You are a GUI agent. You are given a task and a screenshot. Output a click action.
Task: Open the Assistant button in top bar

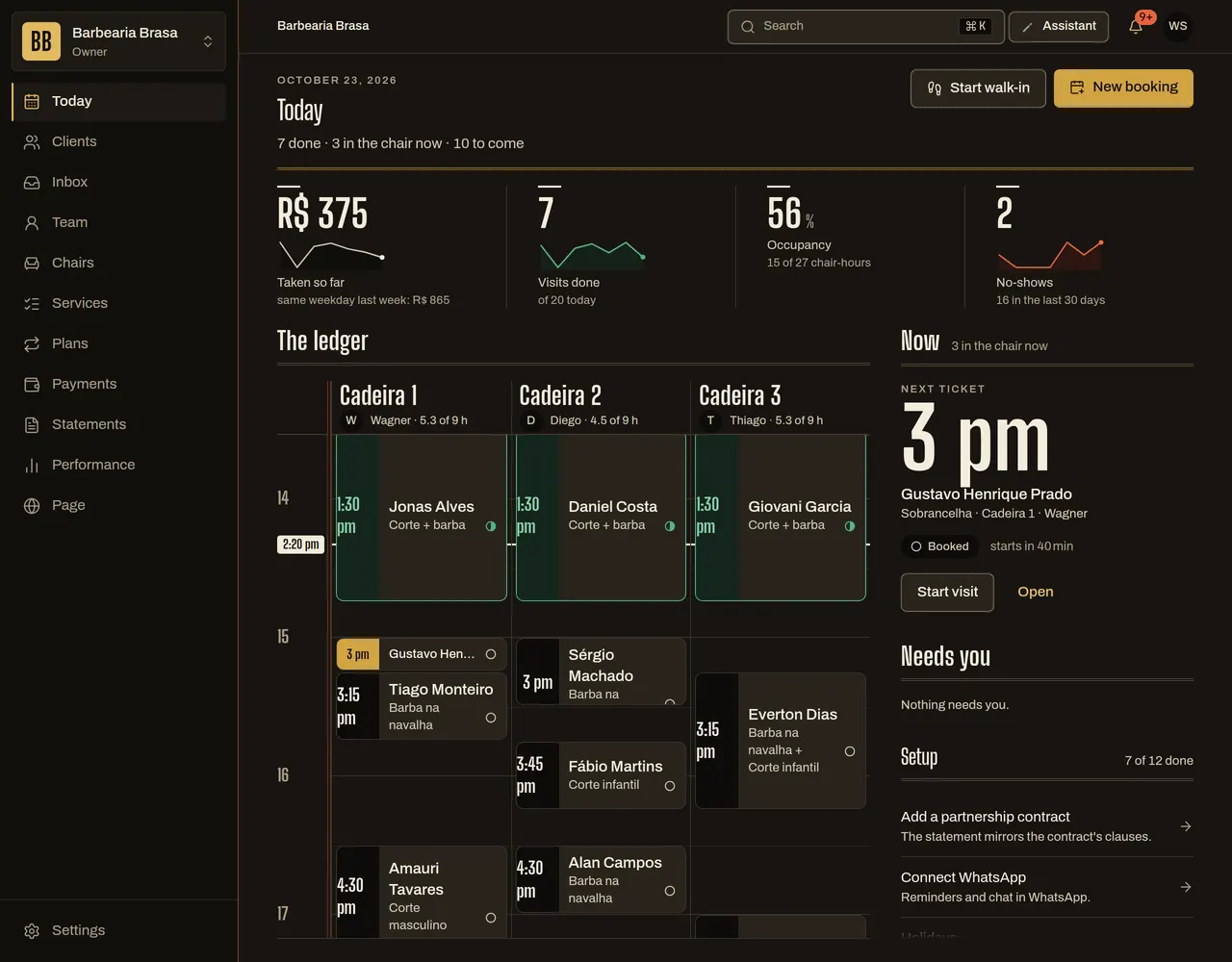pyautogui.click(x=1059, y=26)
